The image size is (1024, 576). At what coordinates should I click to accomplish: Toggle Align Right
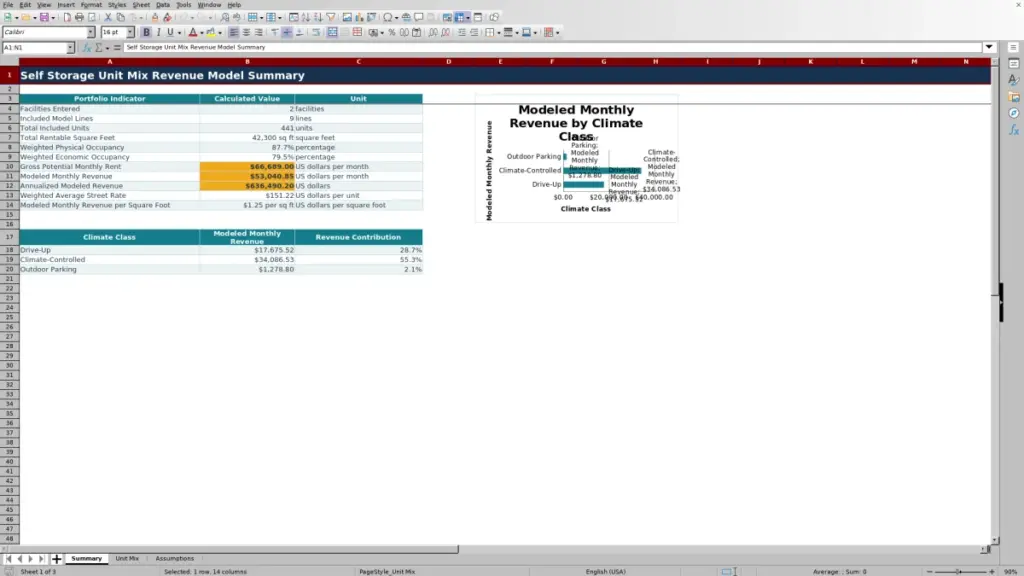259,32
